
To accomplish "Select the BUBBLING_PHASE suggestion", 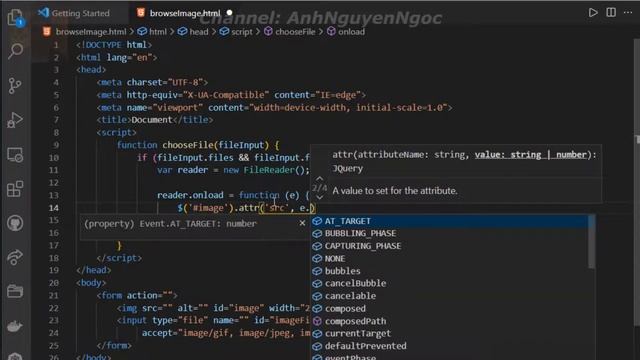I will 450,233.
